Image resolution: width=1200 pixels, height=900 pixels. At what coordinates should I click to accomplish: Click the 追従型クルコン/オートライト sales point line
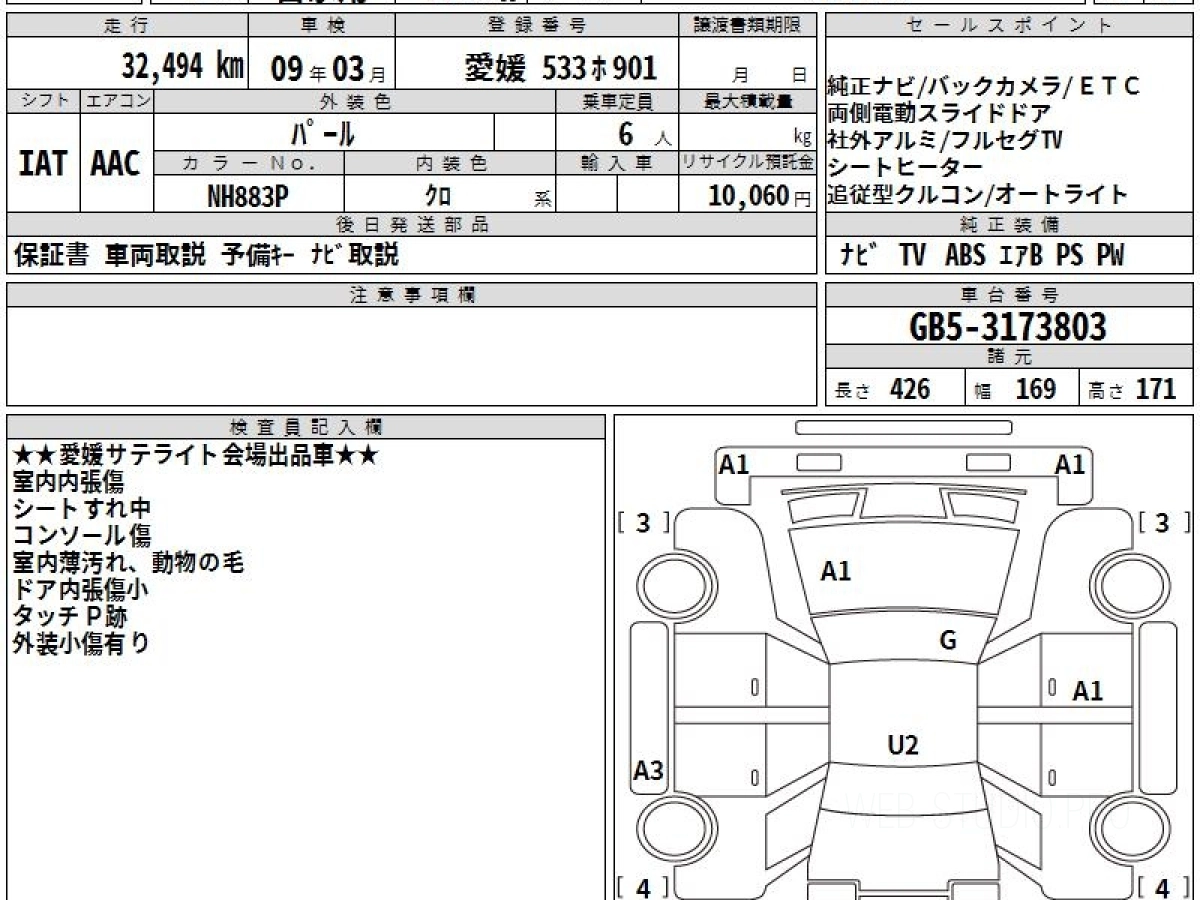pos(977,195)
